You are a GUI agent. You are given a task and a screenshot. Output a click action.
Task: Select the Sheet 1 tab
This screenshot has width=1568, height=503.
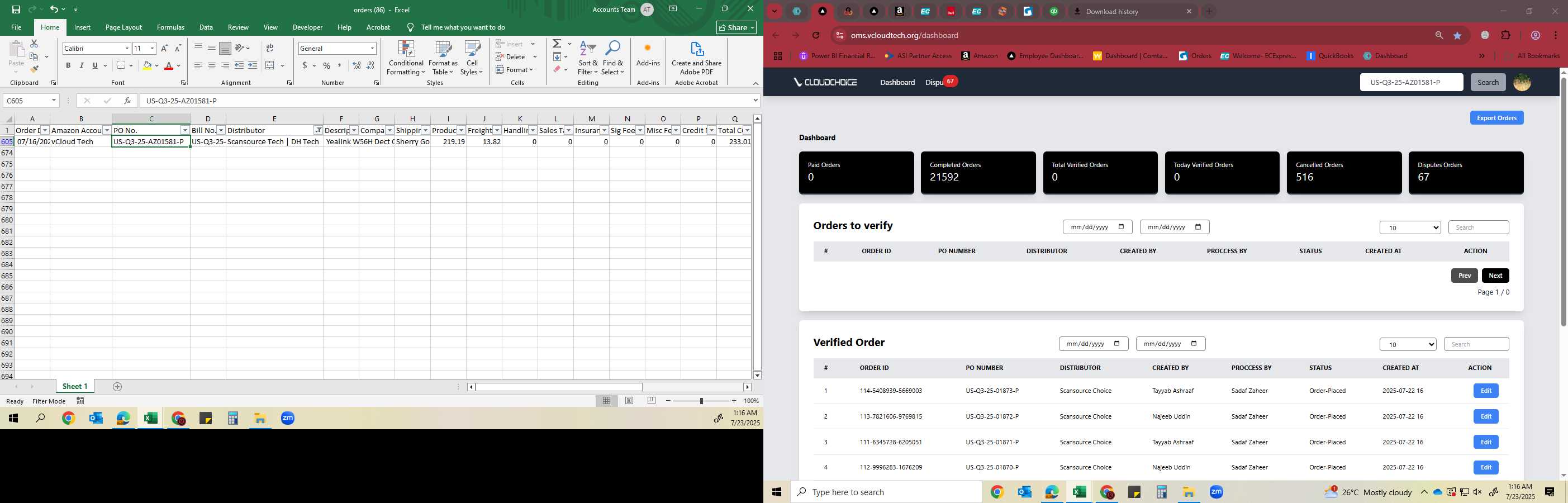pyautogui.click(x=75, y=387)
